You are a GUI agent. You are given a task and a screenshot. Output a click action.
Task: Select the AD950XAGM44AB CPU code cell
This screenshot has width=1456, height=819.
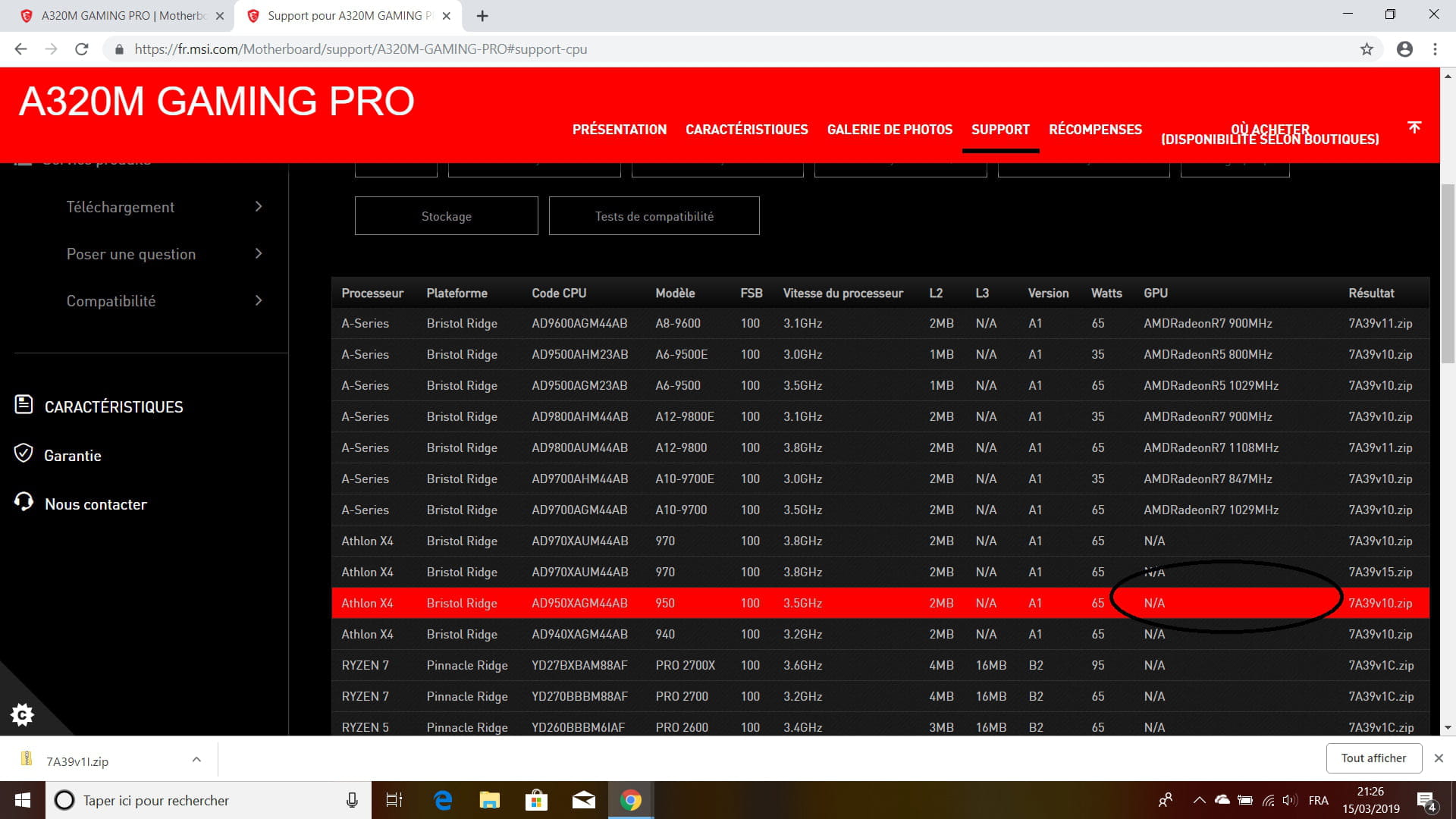(579, 603)
